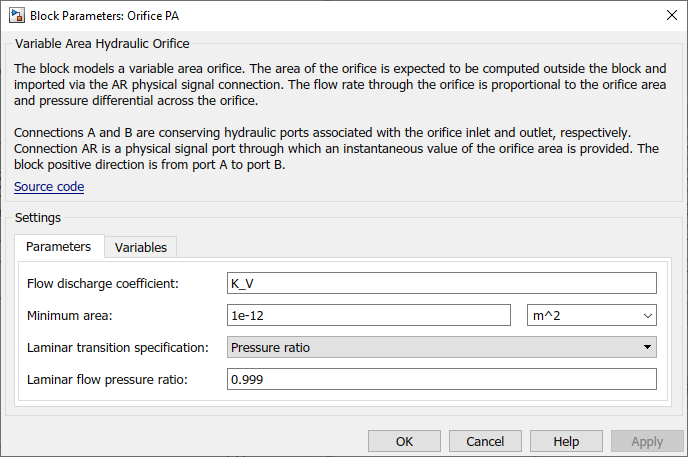Open Help for this block
The height and width of the screenshot is (457, 688).
(566, 441)
